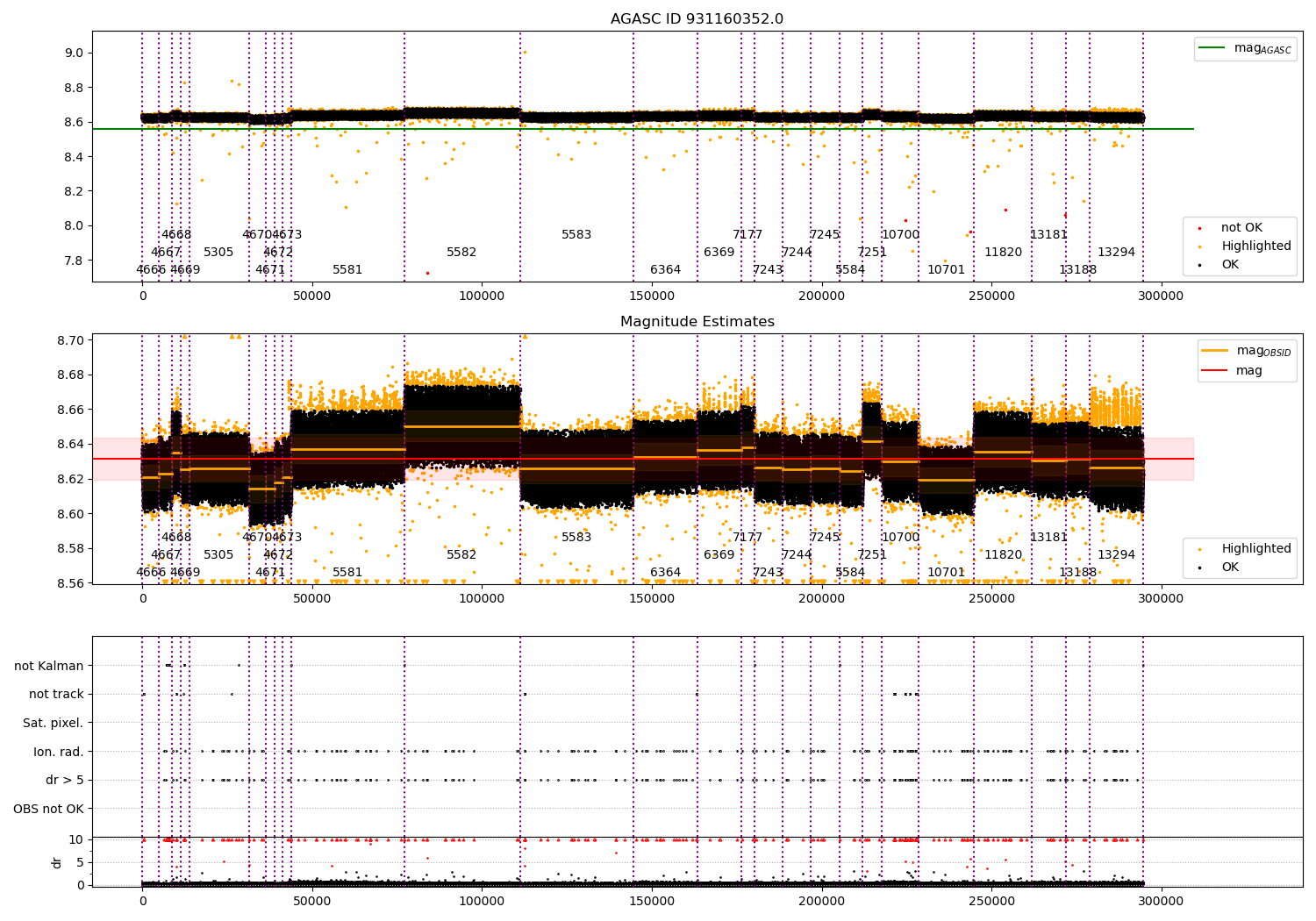This screenshot has width=1316, height=921.
Task: Click the '8.8' y-axis tick label
Action: point(75,88)
